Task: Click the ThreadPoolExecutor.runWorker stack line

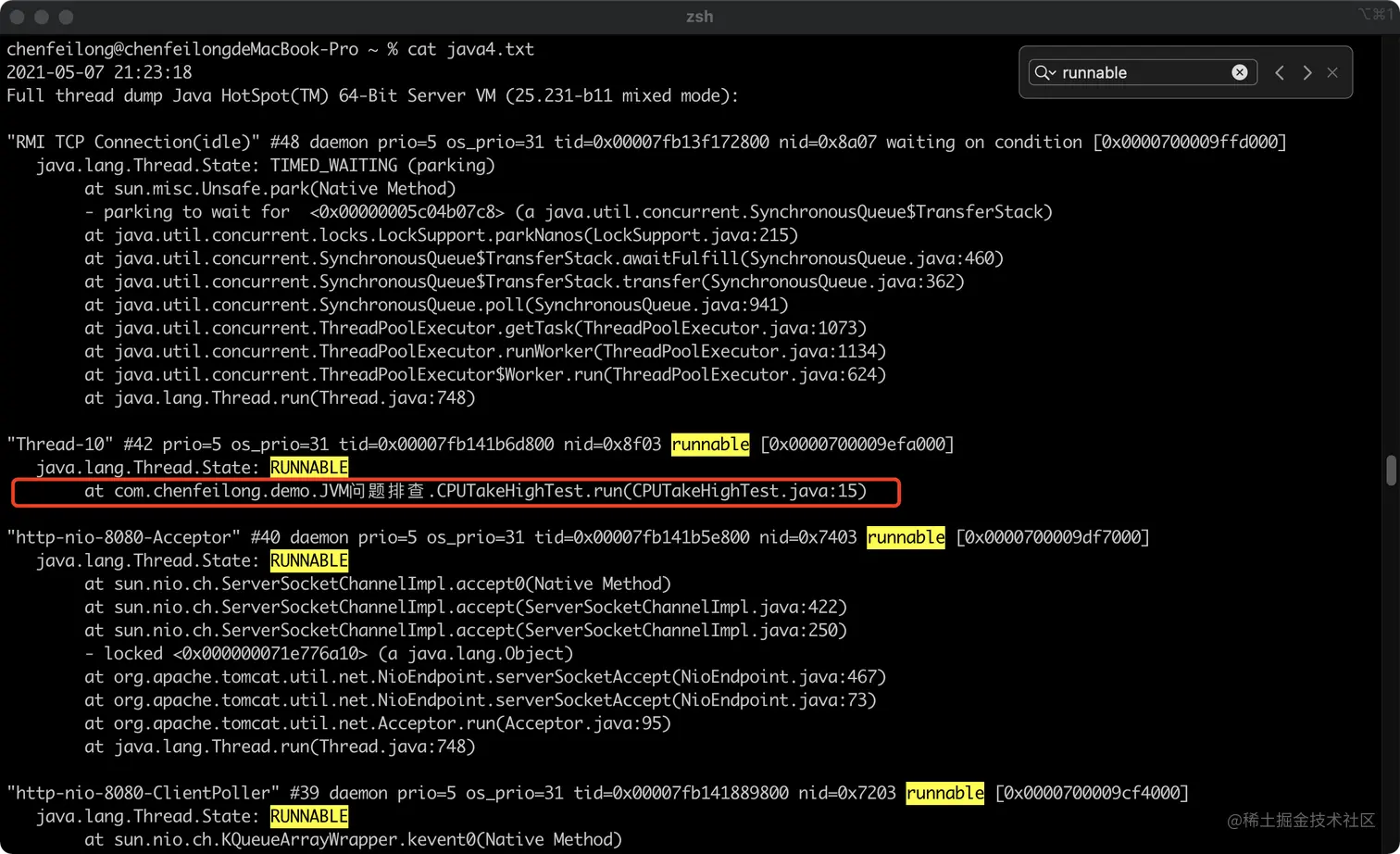Action: 485,351
